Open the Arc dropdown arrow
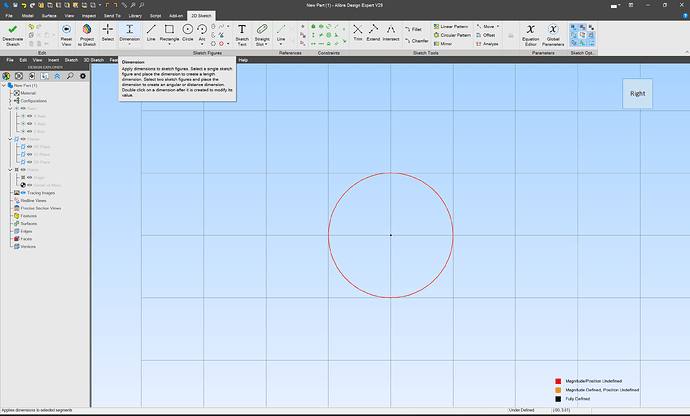The height and width of the screenshot is (416, 690). click(x=202, y=44)
